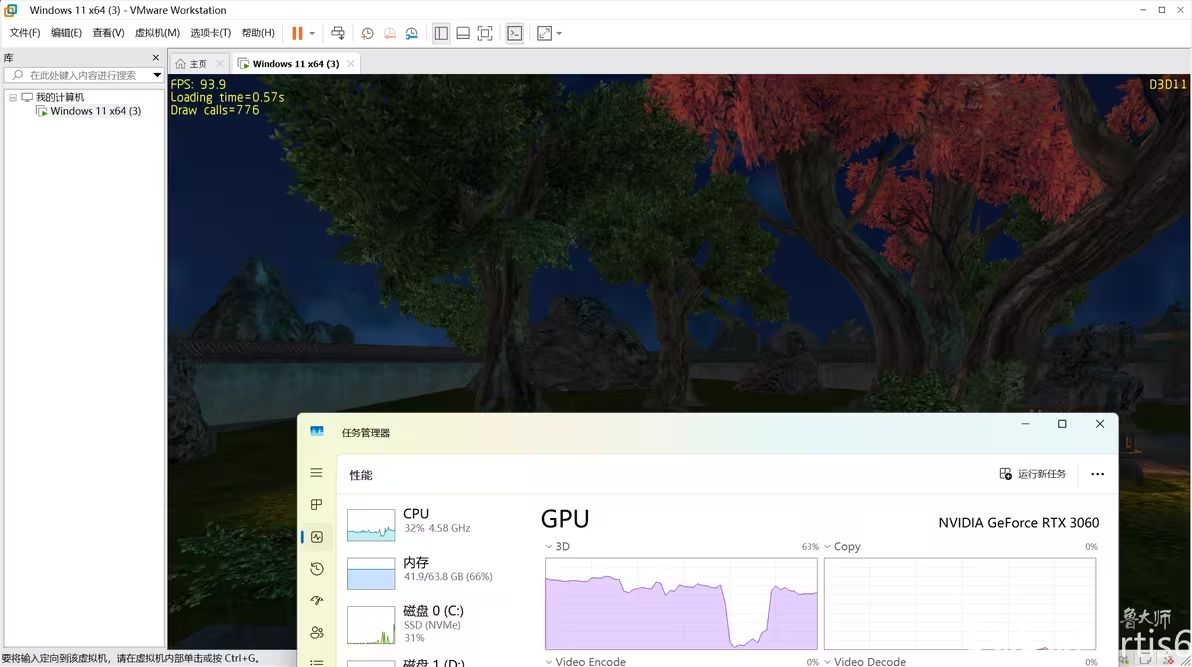This screenshot has height=667, width=1192.
Task: Click the VMware Workstation title bar logo
Action: coord(11,10)
